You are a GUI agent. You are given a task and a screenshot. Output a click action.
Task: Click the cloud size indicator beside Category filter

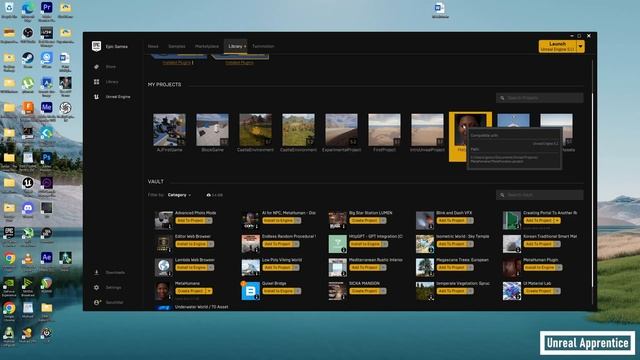(215, 195)
